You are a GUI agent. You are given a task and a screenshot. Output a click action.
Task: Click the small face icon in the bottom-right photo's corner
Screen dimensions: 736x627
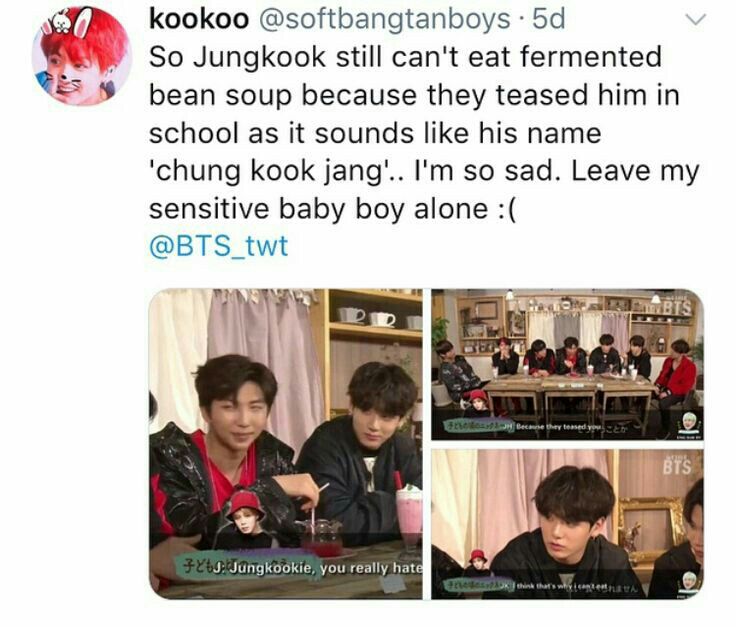coord(689,582)
